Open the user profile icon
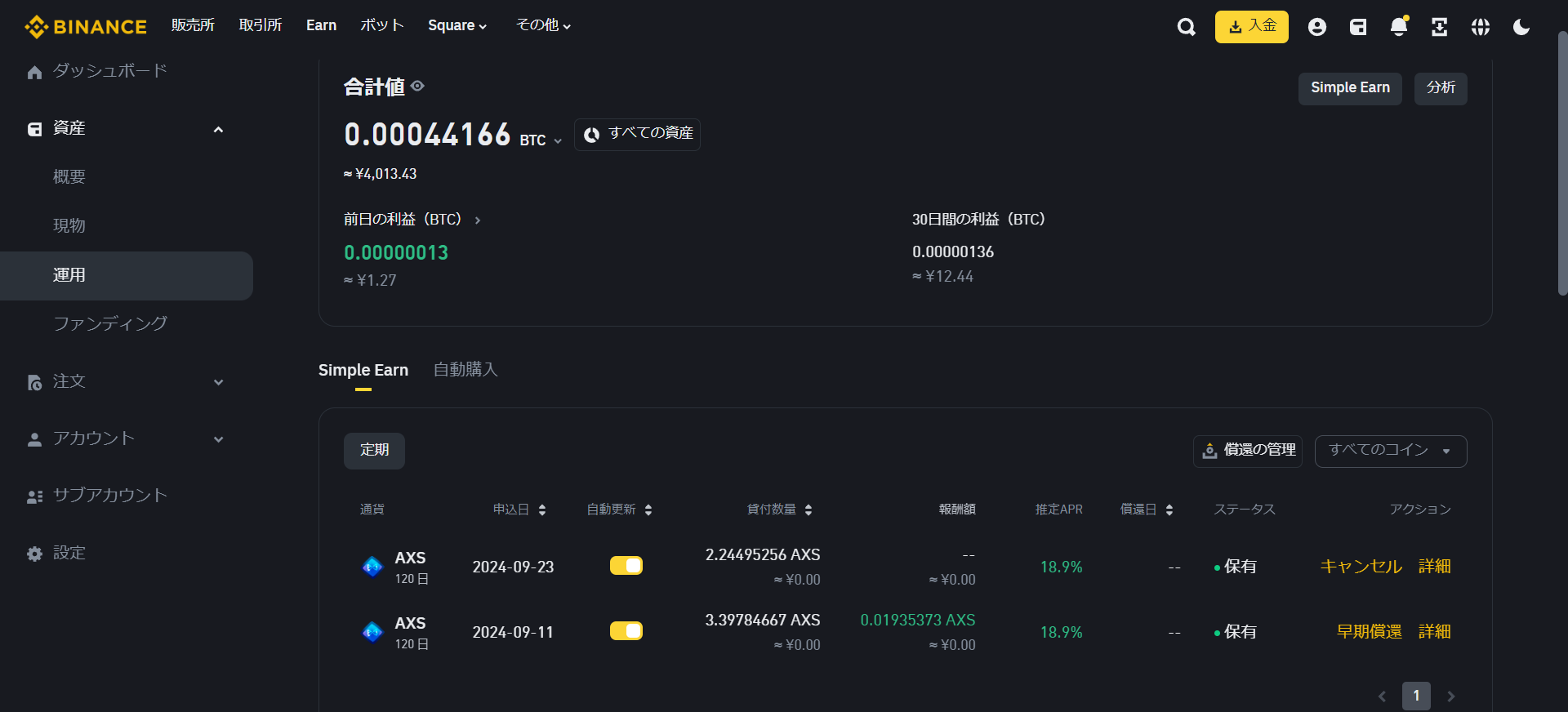The image size is (1568, 712). tap(1316, 27)
